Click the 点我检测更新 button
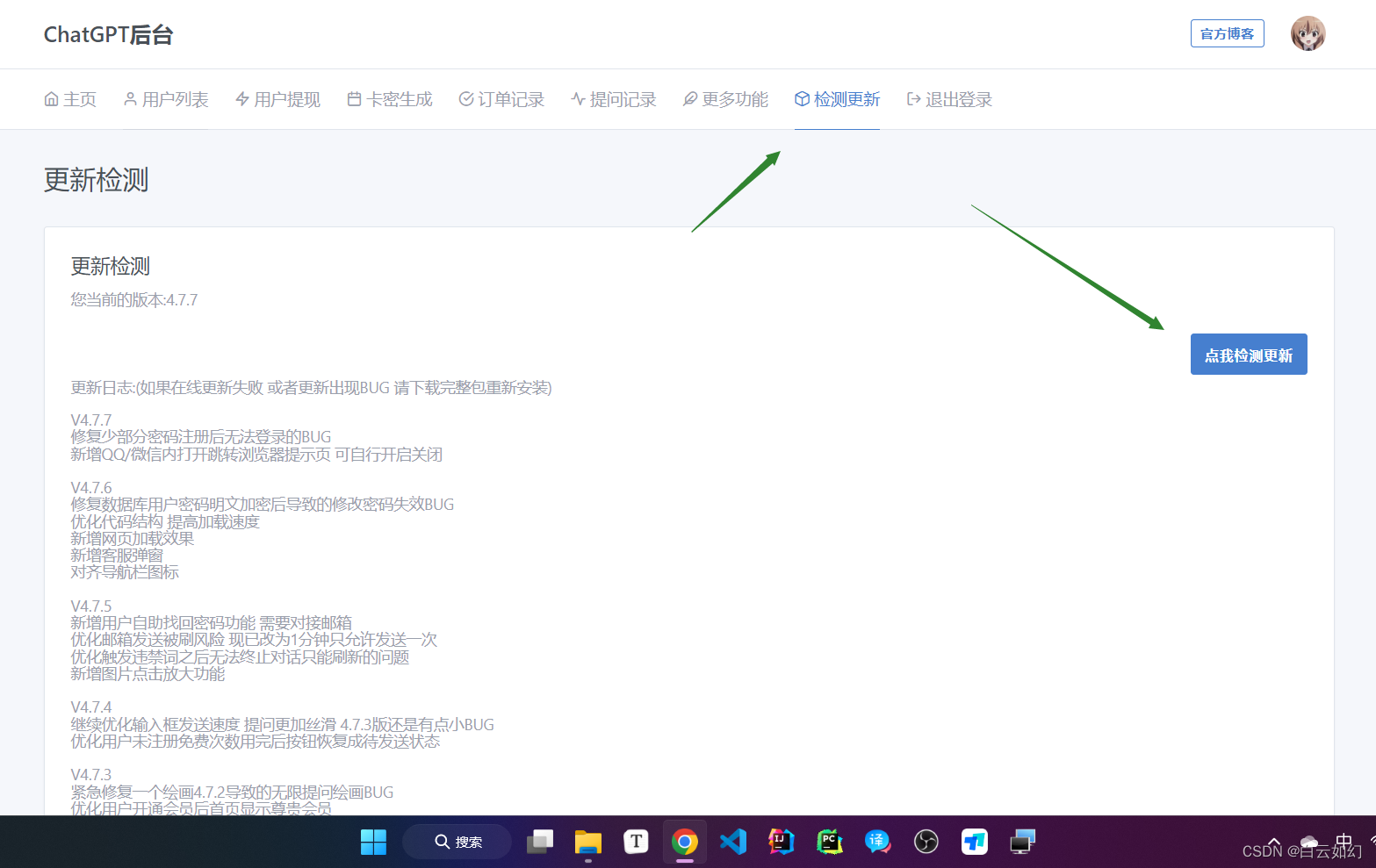Image resolution: width=1376 pixels, height=868 pixels. pos(1249,355)
